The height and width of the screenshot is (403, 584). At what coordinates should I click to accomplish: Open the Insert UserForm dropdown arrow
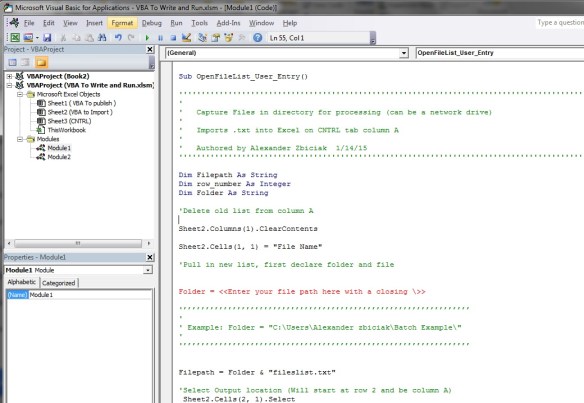pos(37,38)
